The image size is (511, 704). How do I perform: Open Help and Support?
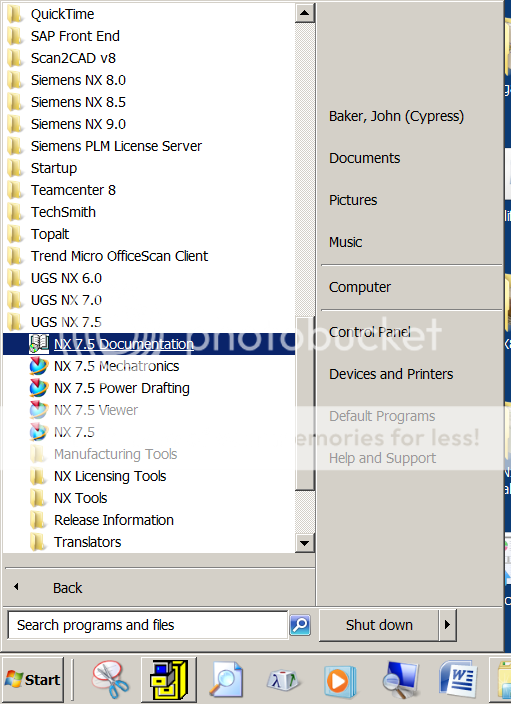tap(382, 458)
